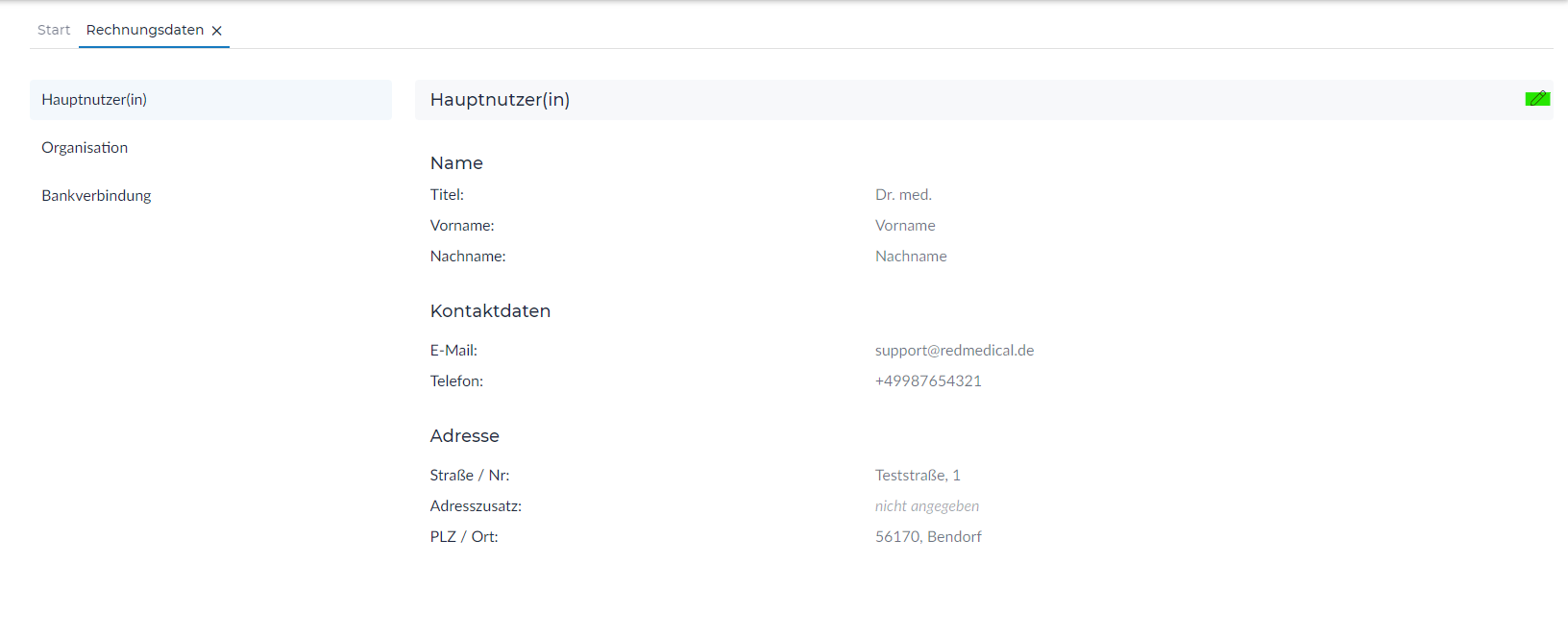Click the Adresse section heading
1568x638 pixels.
click(464, 436)
